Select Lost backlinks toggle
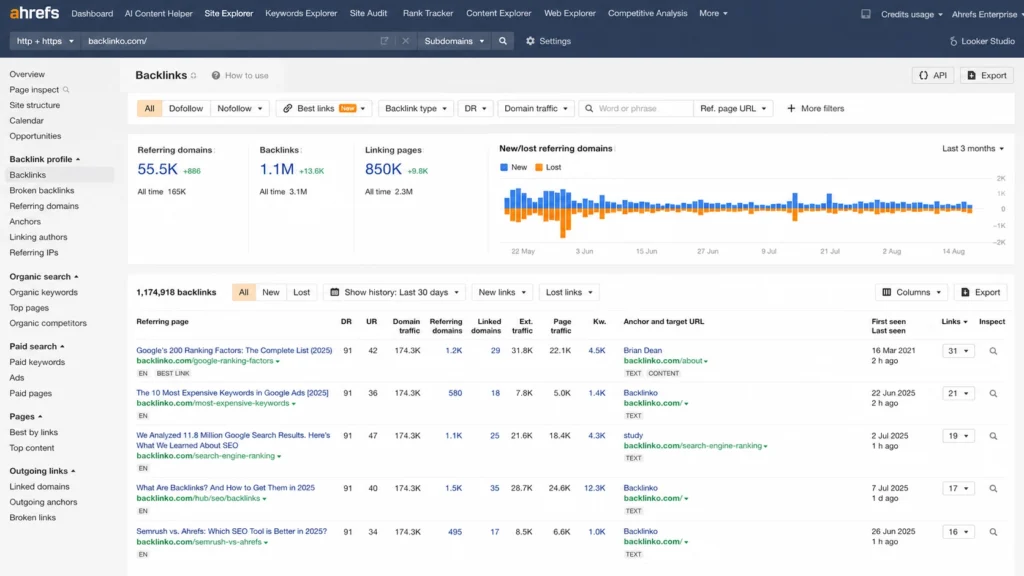The height and width of the screenshot is (576, 1024). point(301,292)
